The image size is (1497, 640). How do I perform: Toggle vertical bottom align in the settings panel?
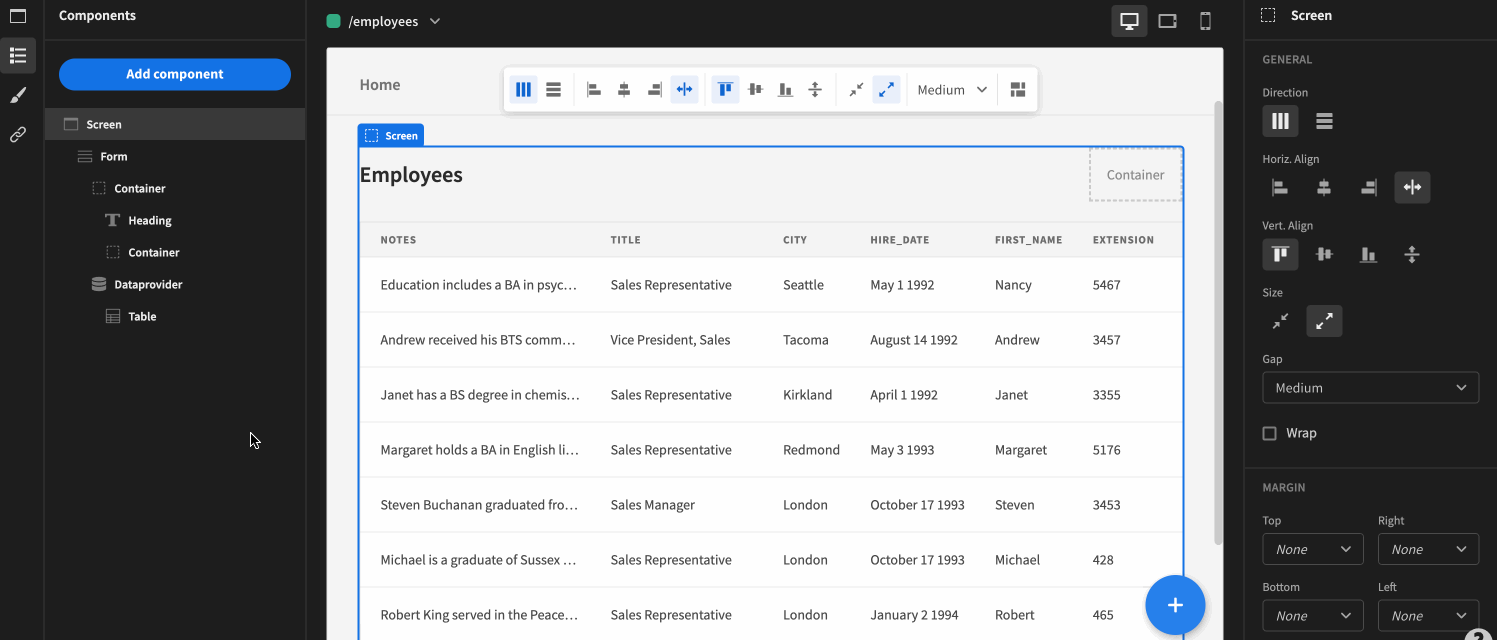pyautogui.click(x=1368, y=254)
